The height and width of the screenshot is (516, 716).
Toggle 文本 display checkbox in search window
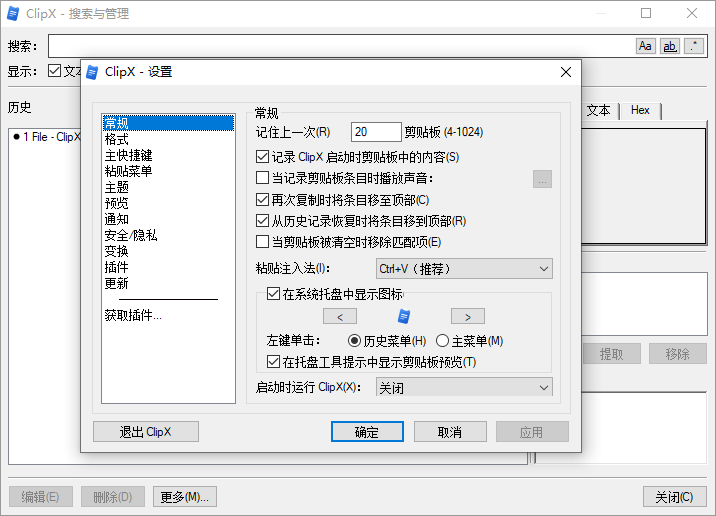(54, 71)
